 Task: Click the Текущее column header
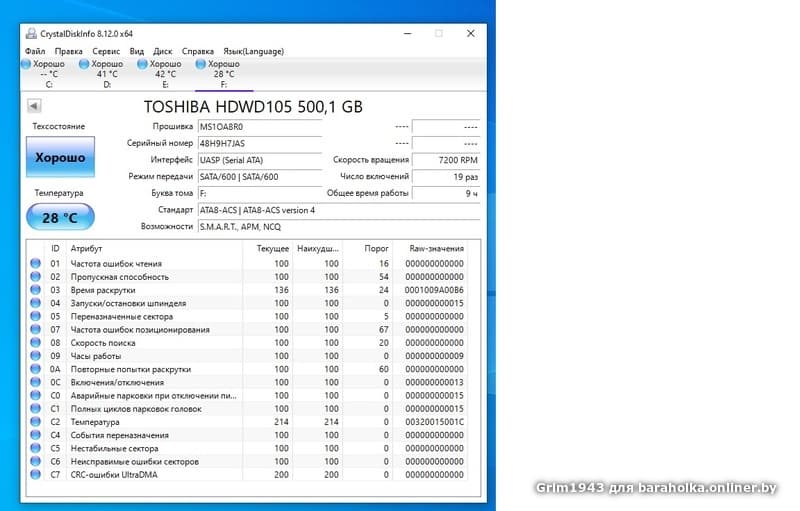pyautogui.click(x=268, y=248)
